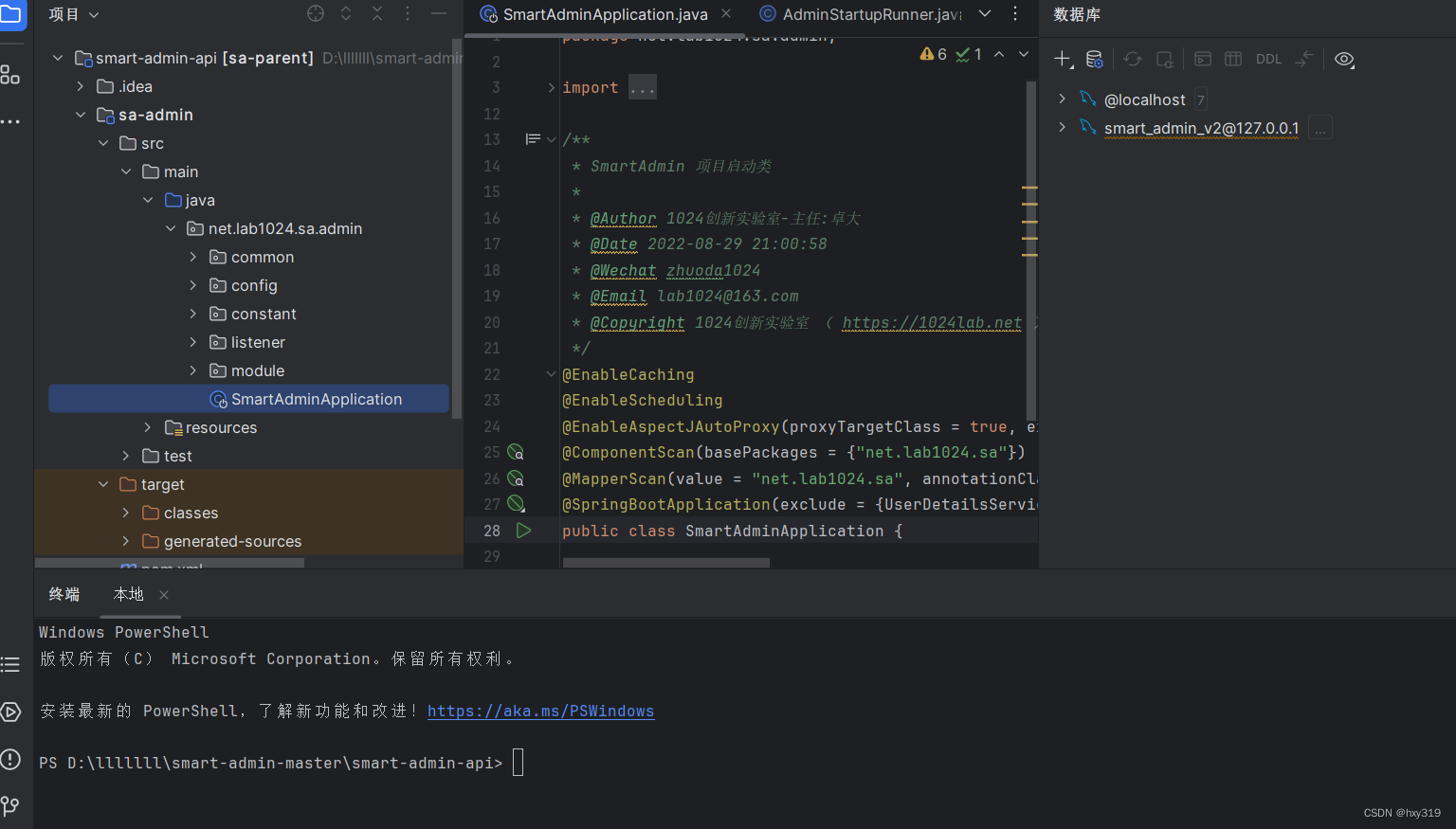Click the gutter icon on line 27
This screenshot has width=1456, height=829.
[x=516, y=504]
